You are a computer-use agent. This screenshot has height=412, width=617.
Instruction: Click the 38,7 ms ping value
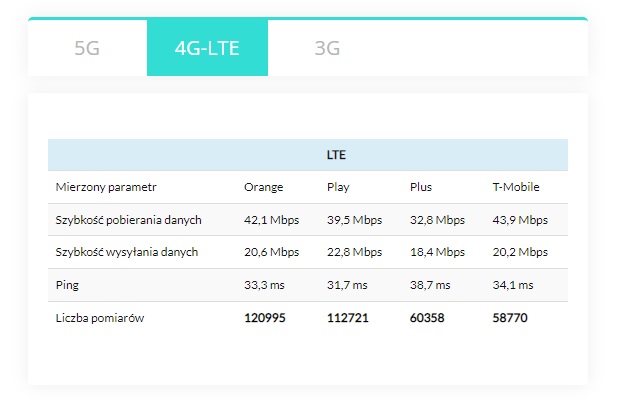click(x=430, y=285)
